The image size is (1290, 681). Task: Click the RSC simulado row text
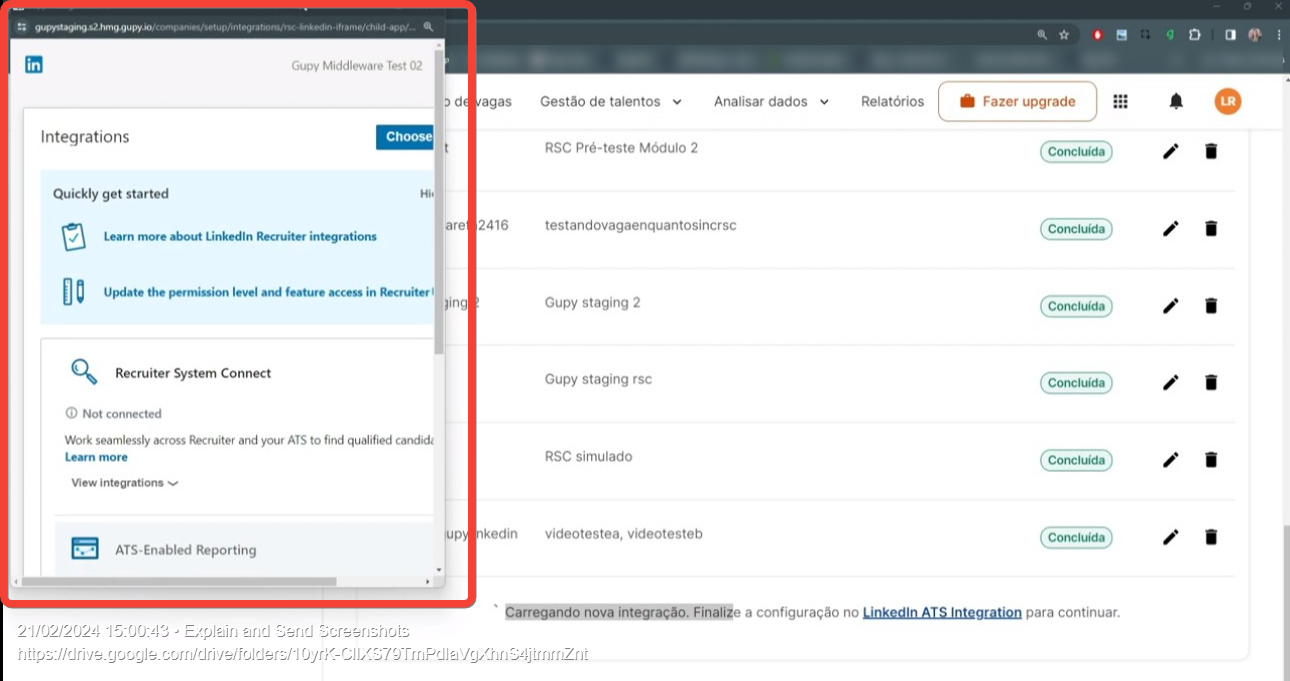click(x=588, y=456)
